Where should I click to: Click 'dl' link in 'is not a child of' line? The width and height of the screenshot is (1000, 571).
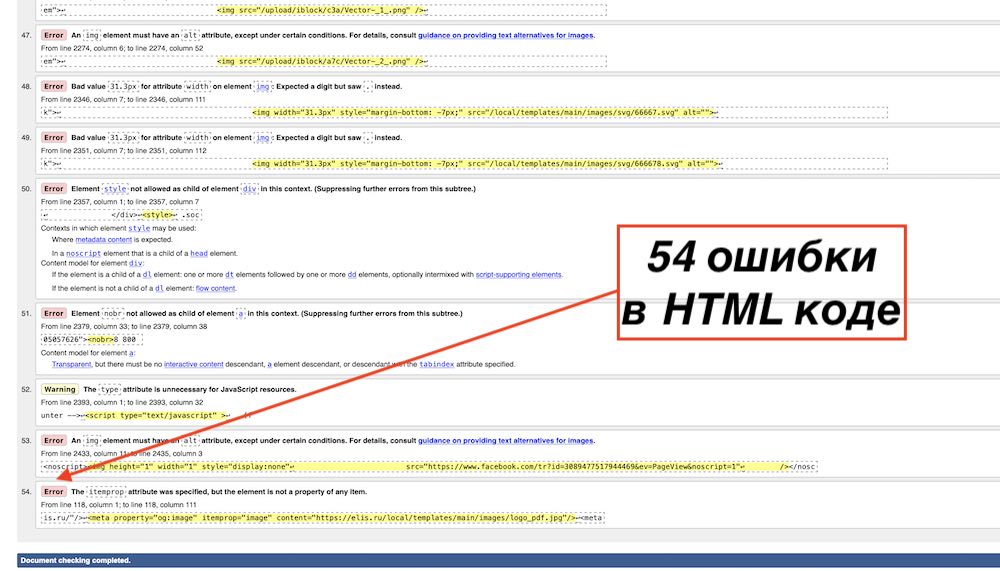159,288
